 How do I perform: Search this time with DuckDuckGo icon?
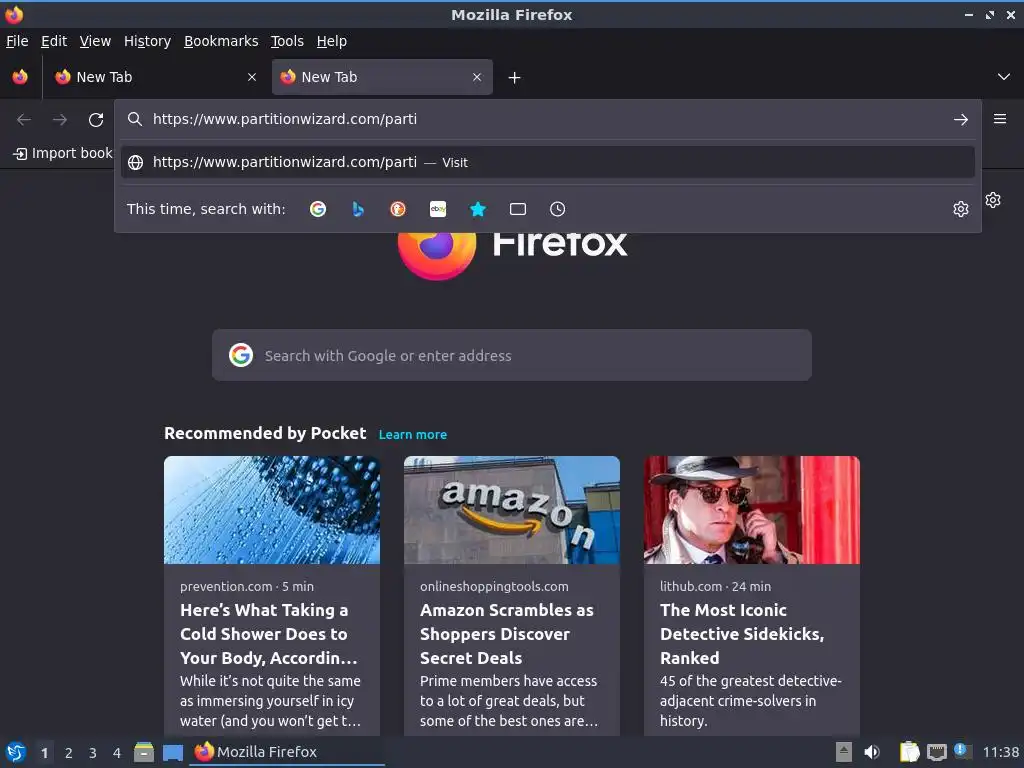click(398, 209)
